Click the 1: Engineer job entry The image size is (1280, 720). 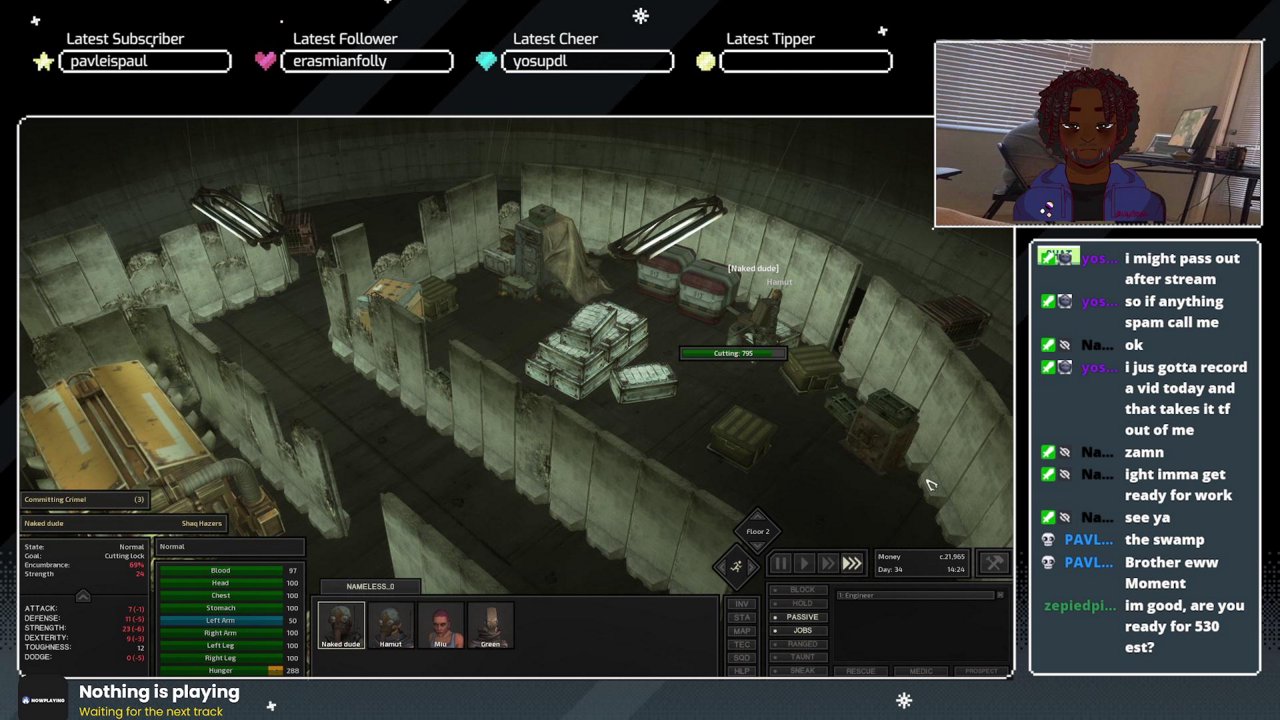point(915,595)
